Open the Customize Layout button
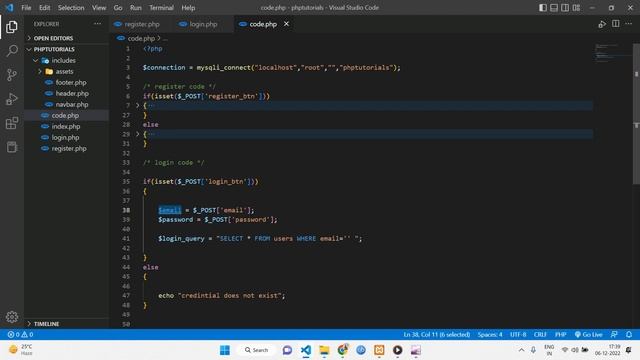 point(576,7)
